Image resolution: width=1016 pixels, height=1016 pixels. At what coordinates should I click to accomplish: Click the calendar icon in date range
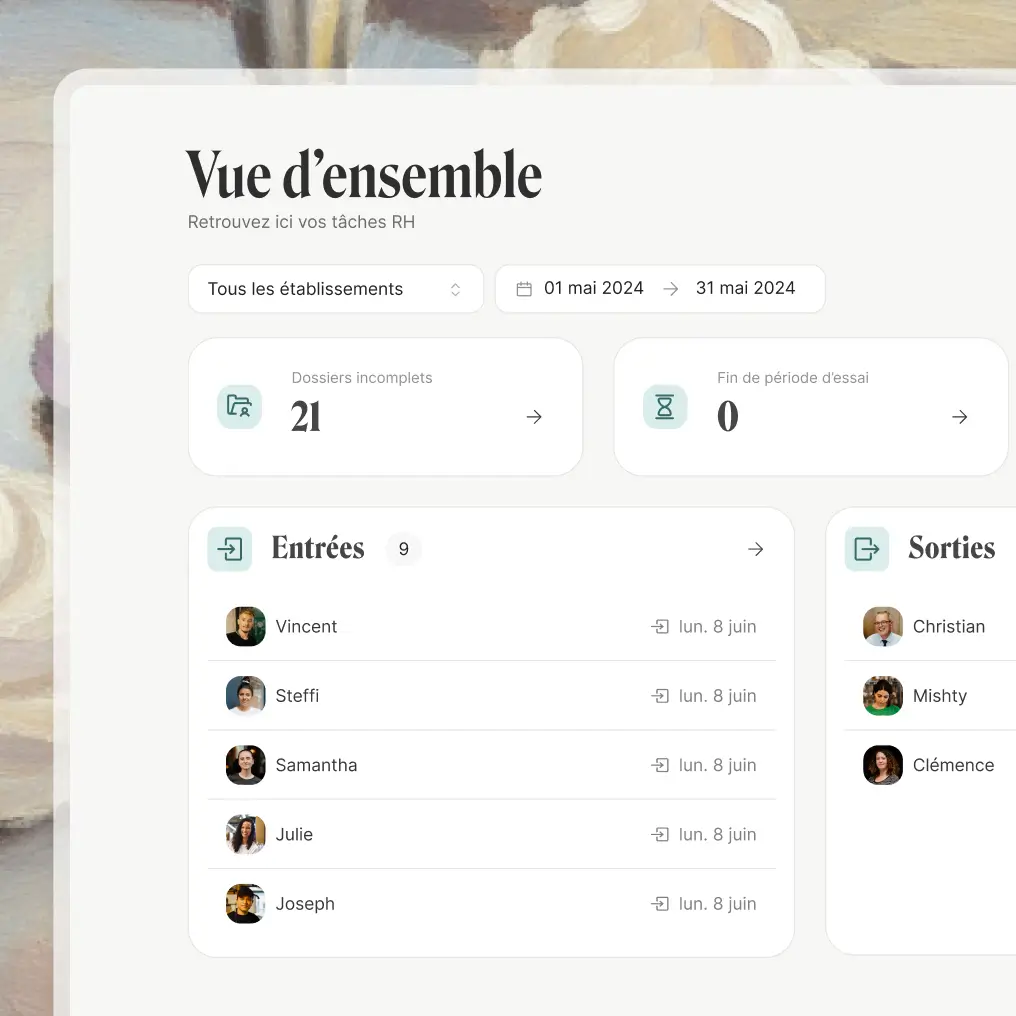pos(524,289)
